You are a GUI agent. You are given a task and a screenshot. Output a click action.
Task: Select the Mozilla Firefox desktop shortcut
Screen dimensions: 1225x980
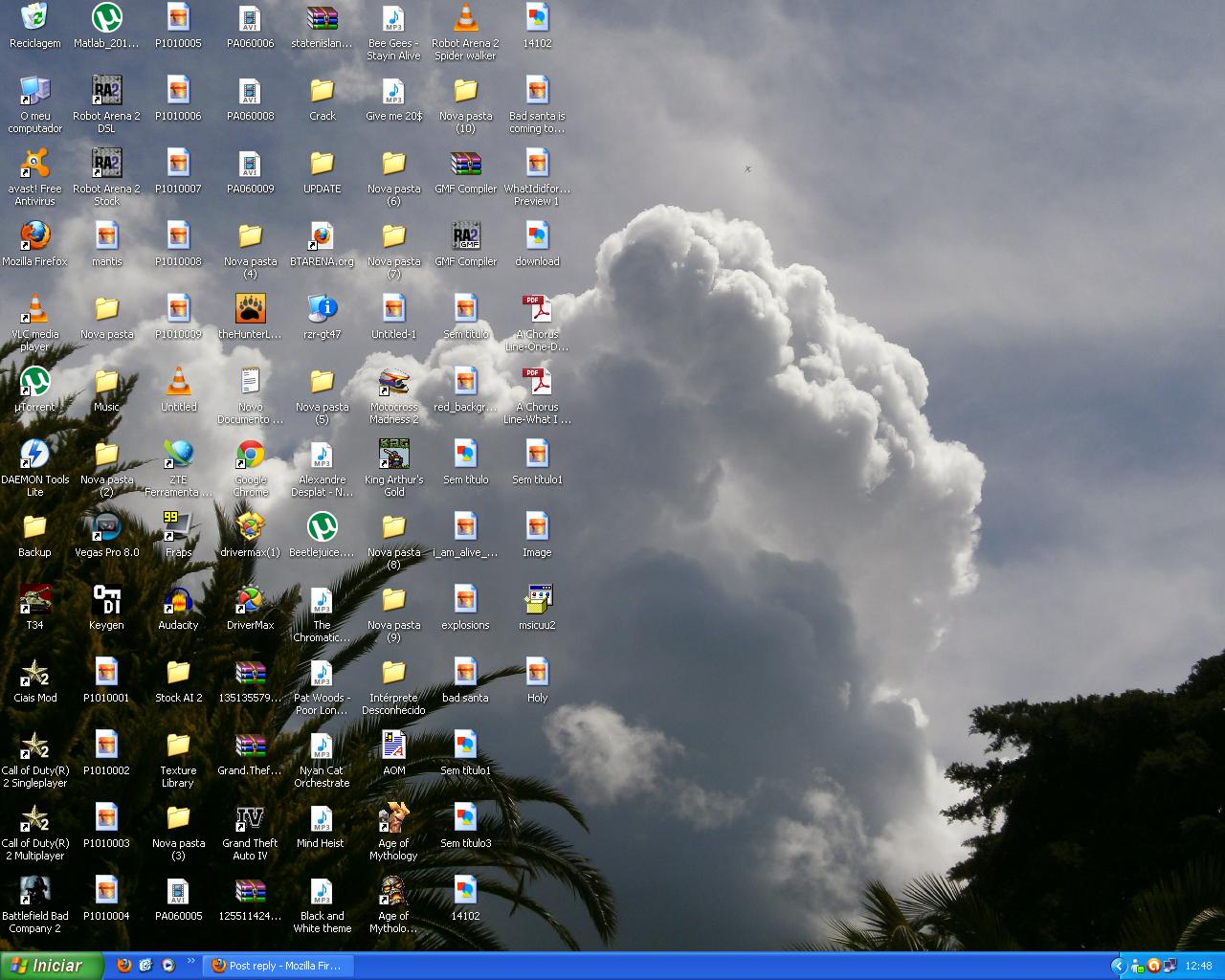[34, 236]
